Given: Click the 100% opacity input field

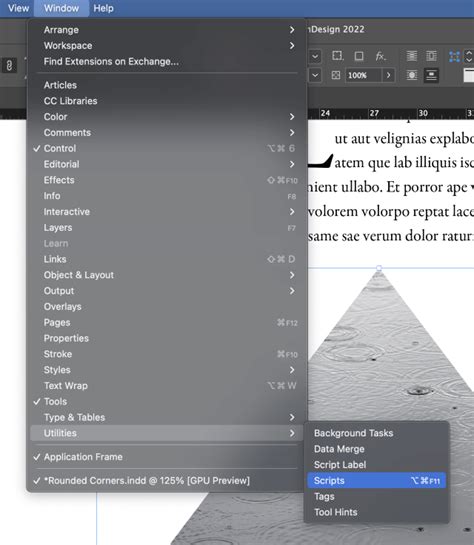Looking at the screenshot, I should [x=363, y=75].
